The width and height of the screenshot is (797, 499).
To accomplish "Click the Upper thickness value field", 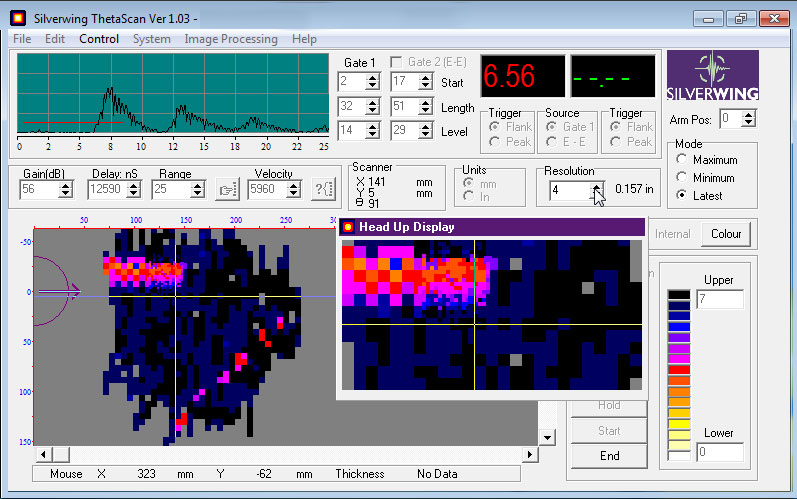I will tap(719, 300).
